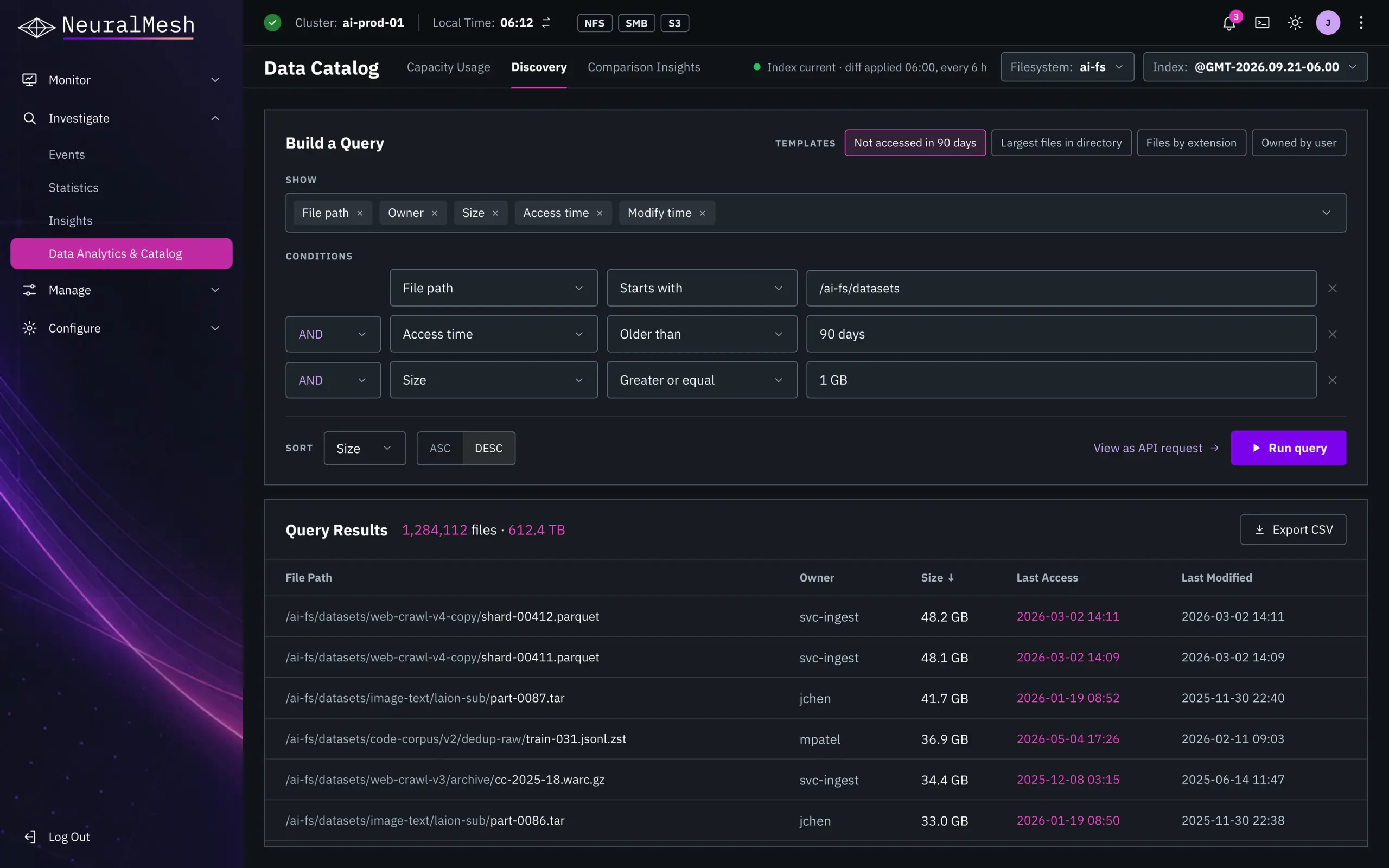This screenshot has height=868, width=1389.
Task: Open the Sort by Size dropdown
Action: click(365, 448)
